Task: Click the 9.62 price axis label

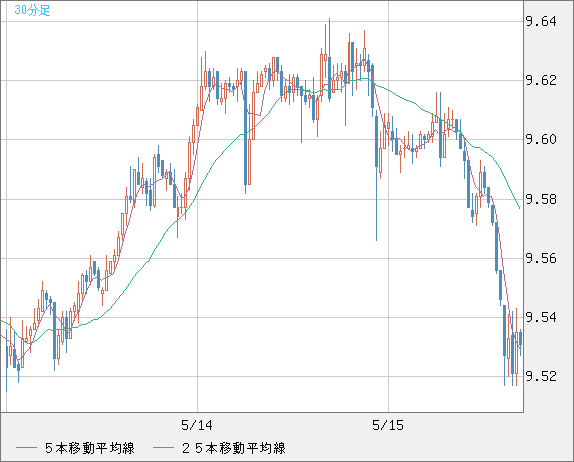Action: (x=541, y=80)
